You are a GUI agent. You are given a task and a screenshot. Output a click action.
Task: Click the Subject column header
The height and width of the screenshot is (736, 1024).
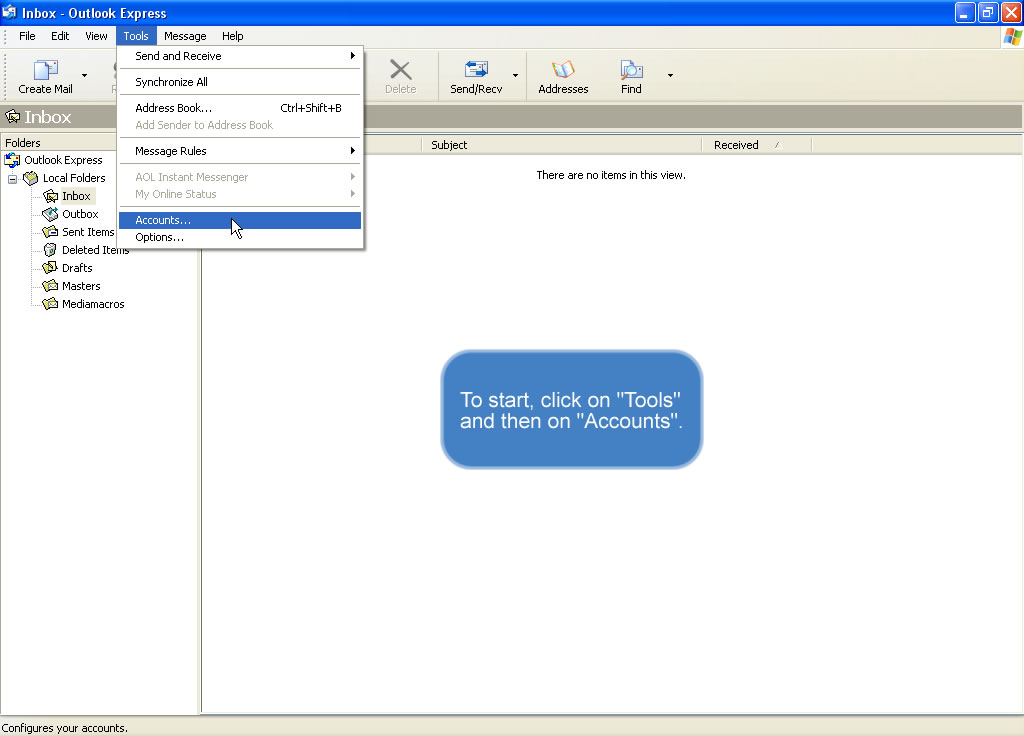(450, 145)
